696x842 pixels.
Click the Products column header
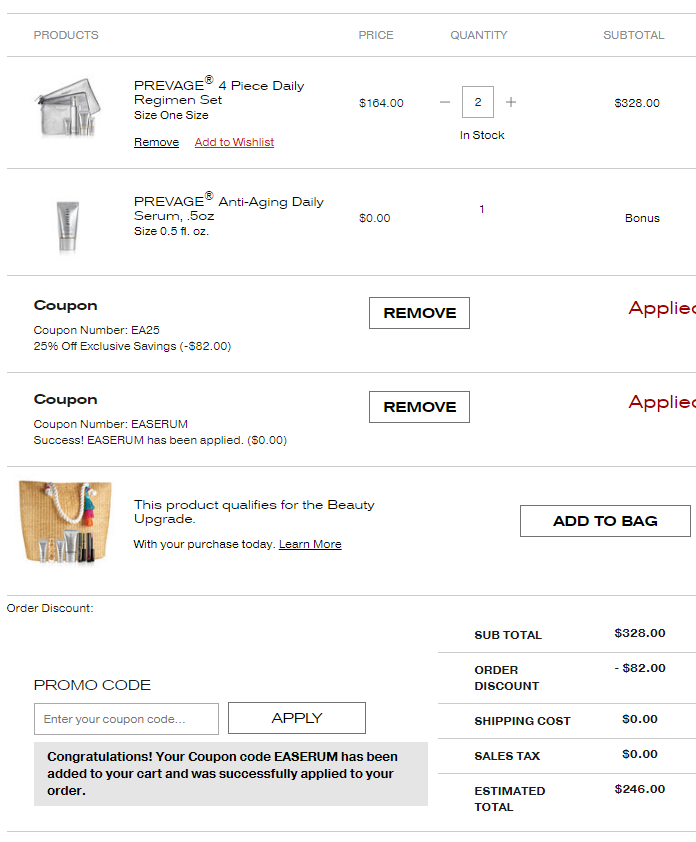pyautogui.click(x=66, y=35)
